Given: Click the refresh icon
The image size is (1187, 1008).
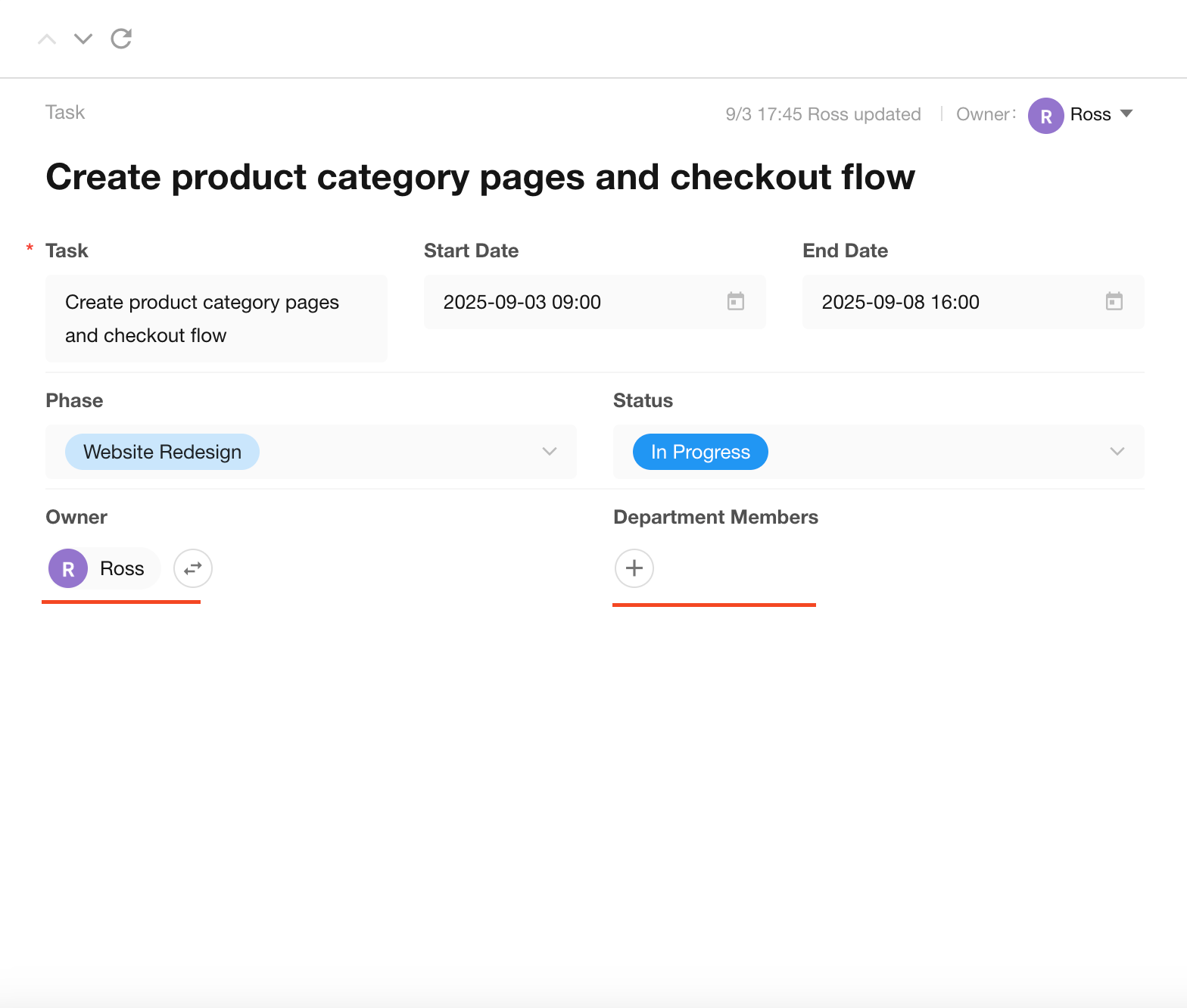Looking at the screenshot, I should point(121,39).
